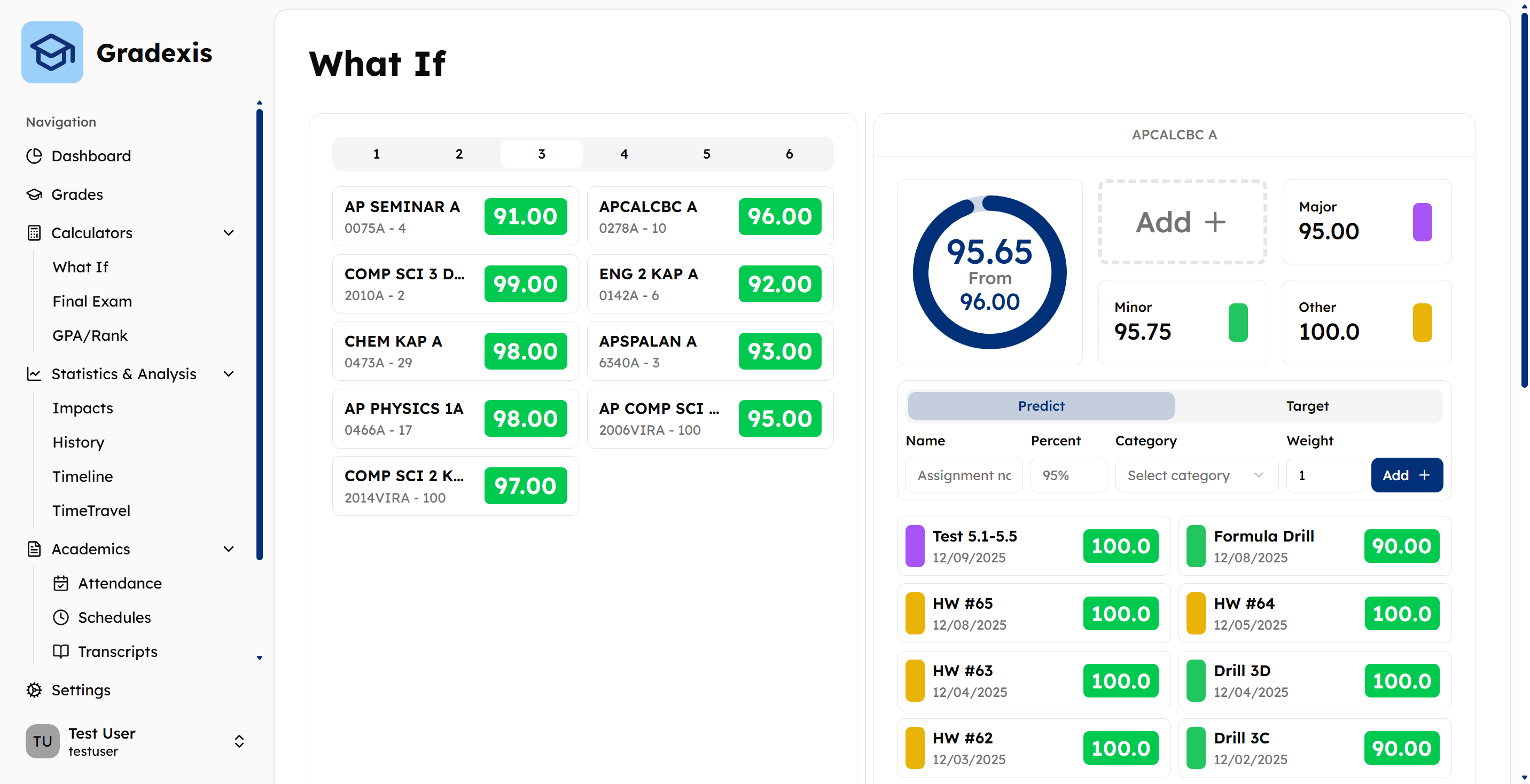Select marking period 4
1530x784 pixels.
coord(623,154)
